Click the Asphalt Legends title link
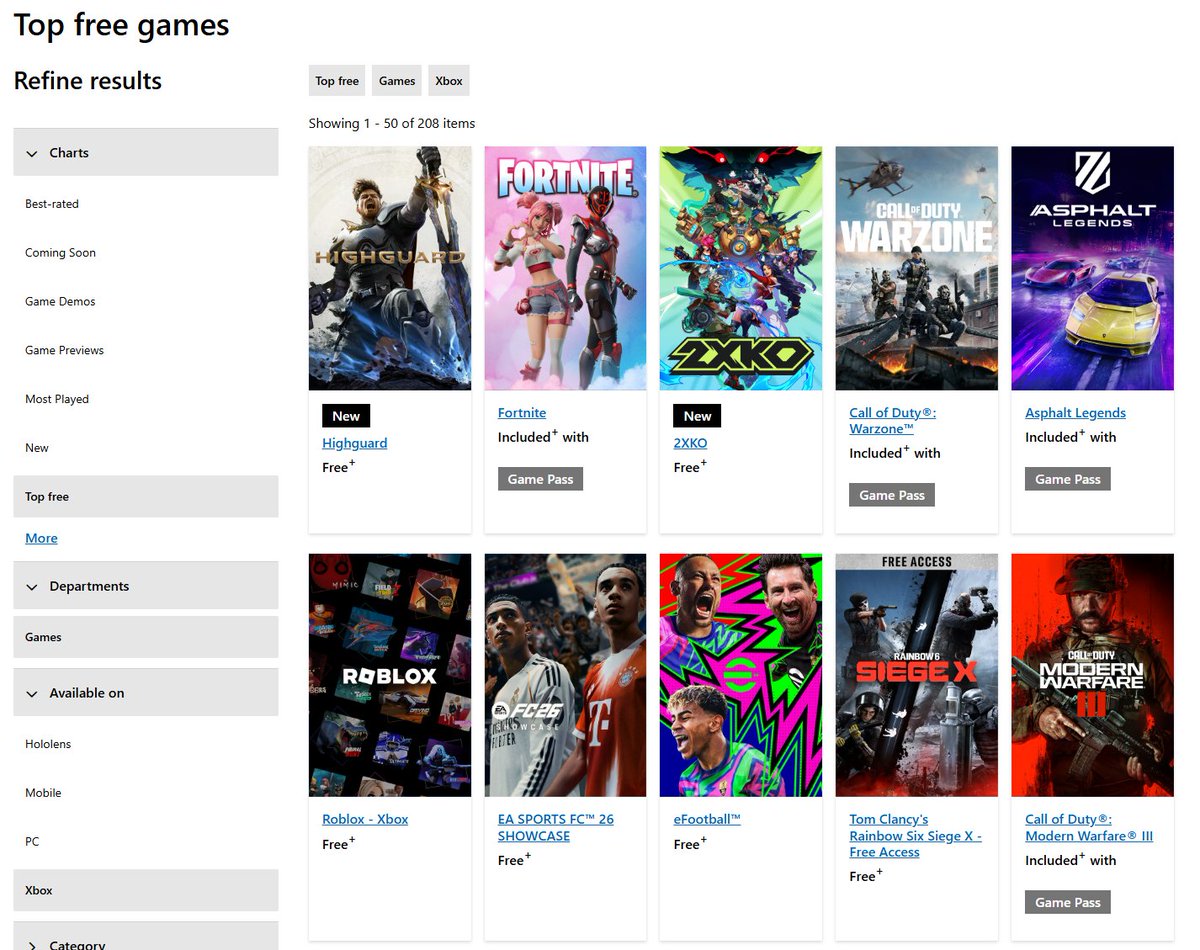Viewport: 1200px width, 950px height. click(1075, 413)
